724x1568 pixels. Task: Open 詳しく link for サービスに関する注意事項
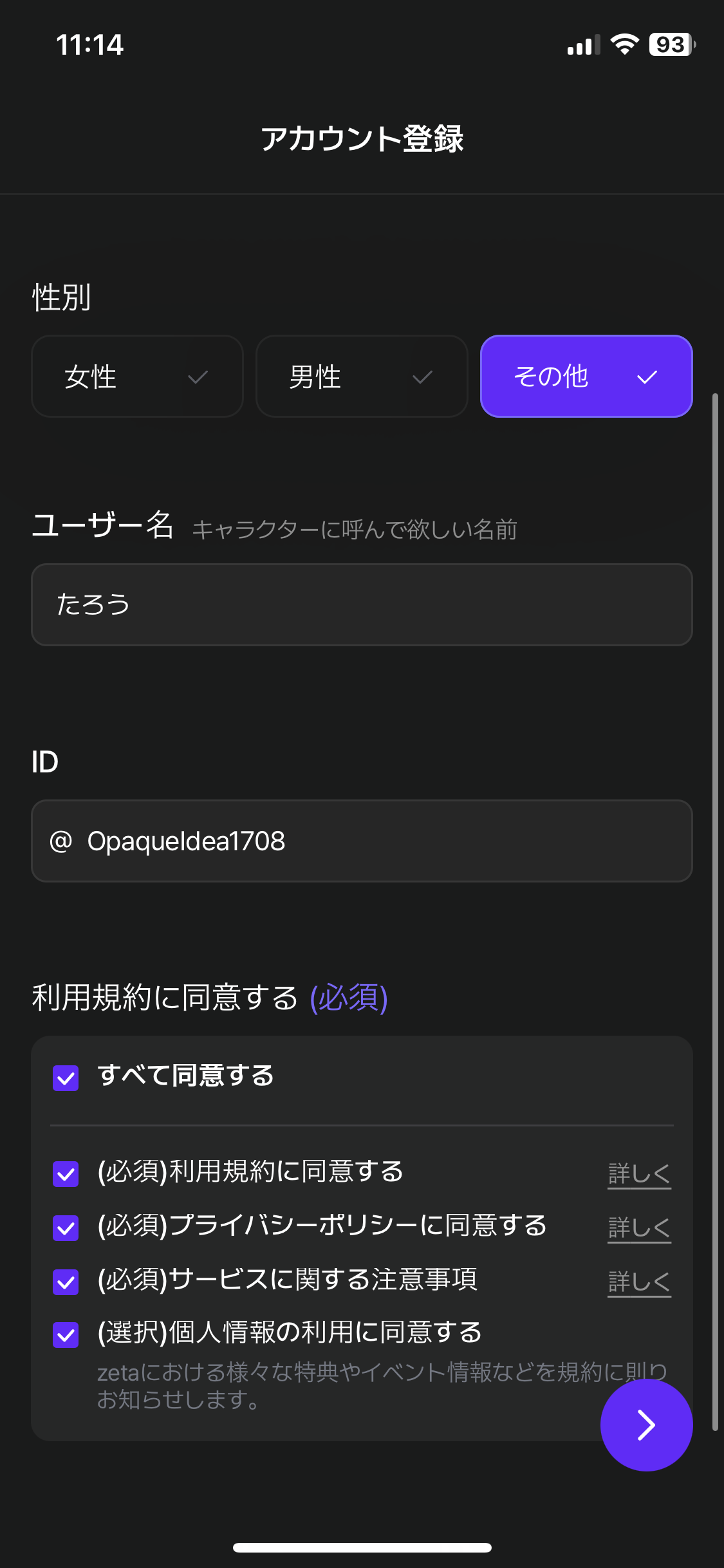[x=639, y=1282]
